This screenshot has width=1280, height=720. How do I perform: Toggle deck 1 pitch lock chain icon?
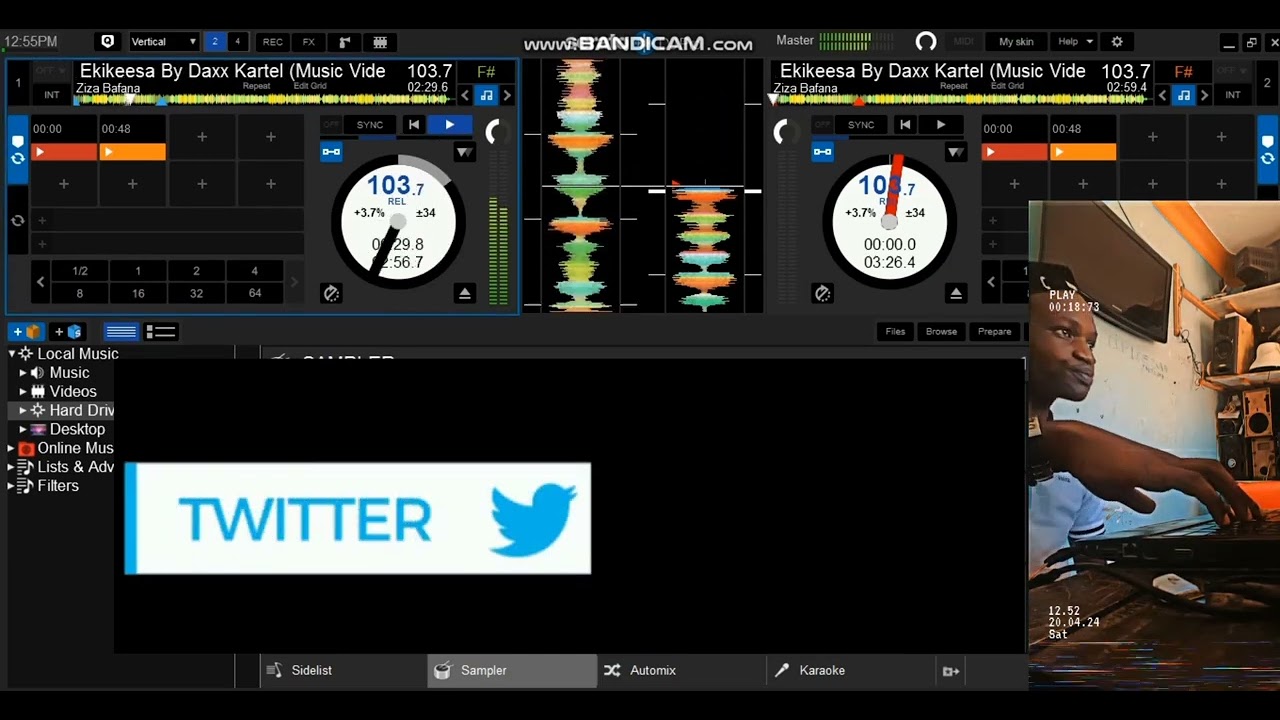(x=331, y=152)
